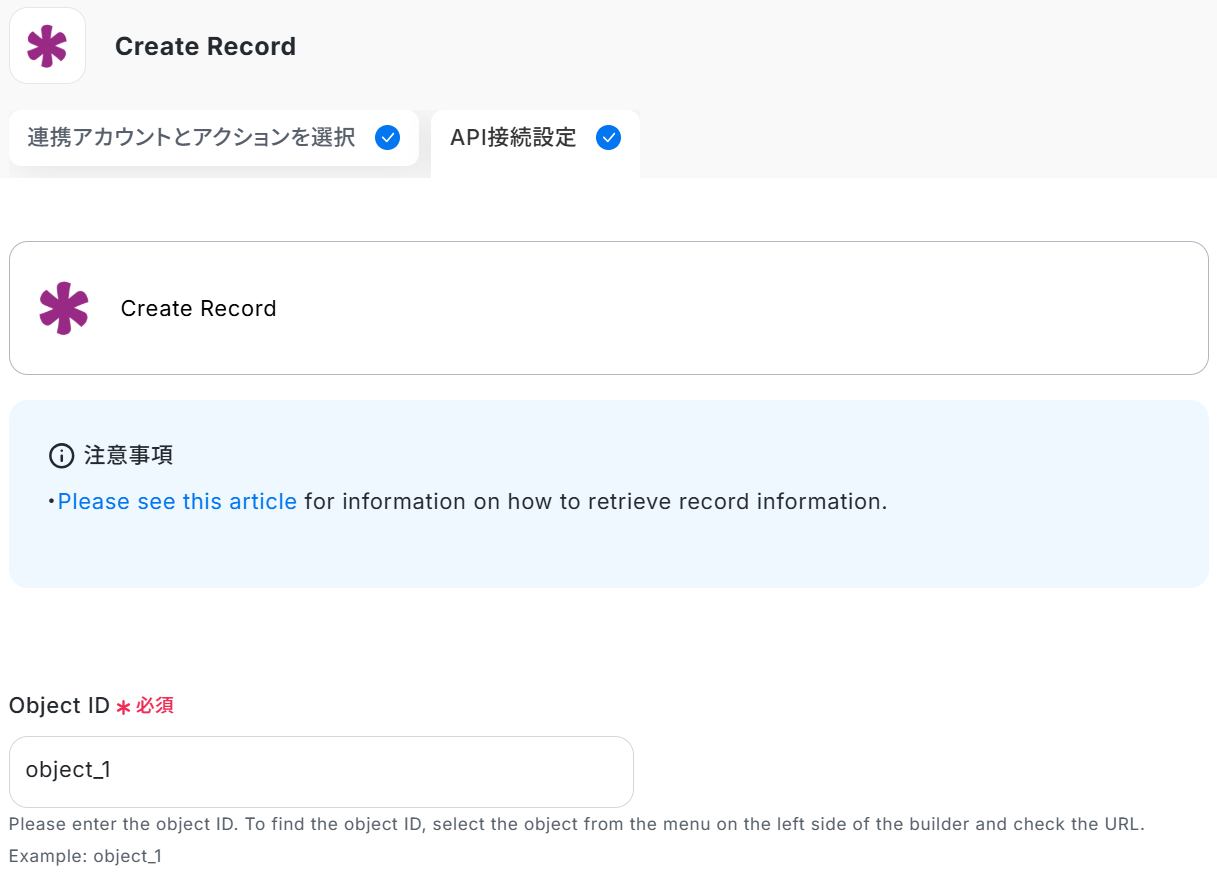The height and width of the screenshot is (872, 1217).
Task: Click empty right side of Create Record card
Action: tap(800, 308)
